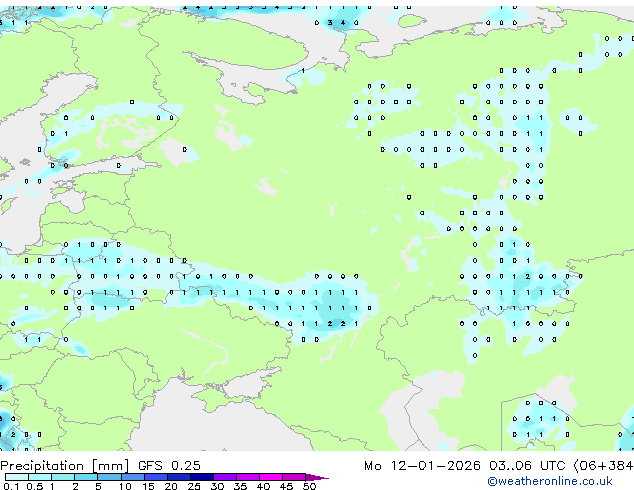Click the 45–50 mm legend color swatch

(294, 477)
